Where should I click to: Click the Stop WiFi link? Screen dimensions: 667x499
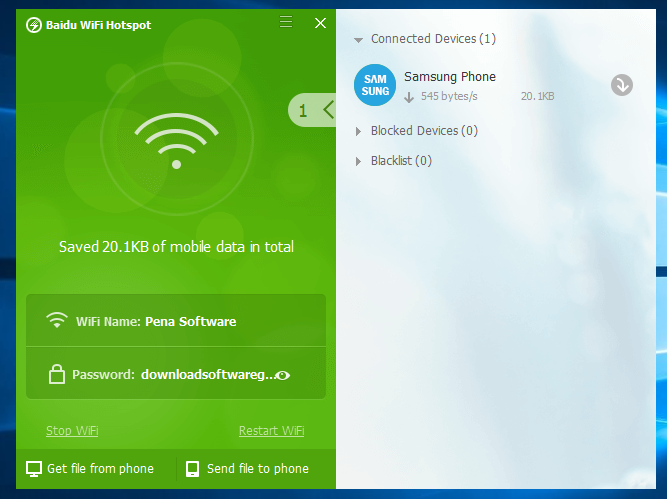pos(72,431)
